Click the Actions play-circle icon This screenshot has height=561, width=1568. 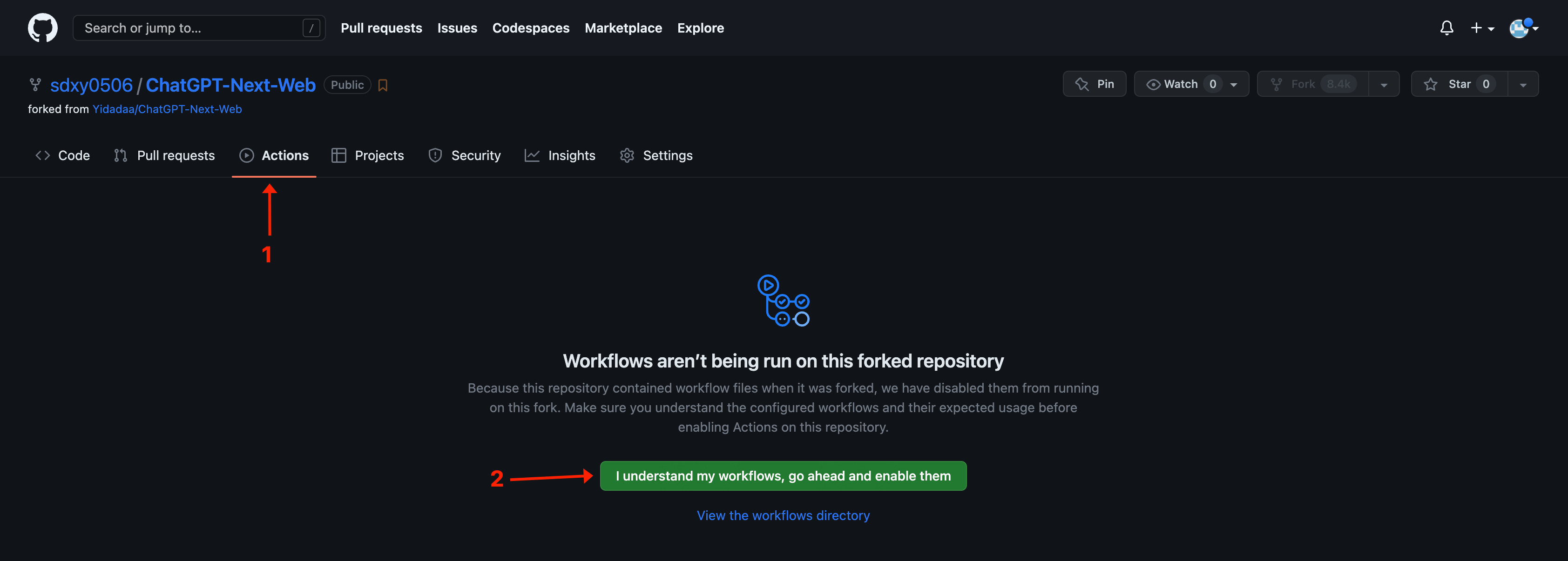pos(247,156)
